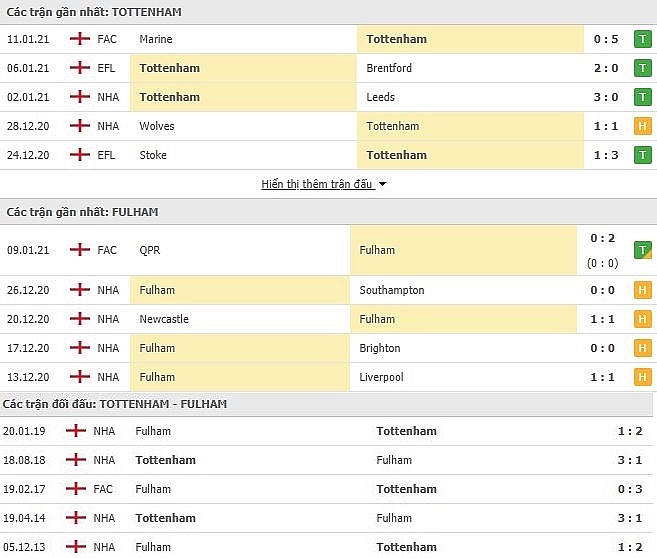Click the green T badge for Marine match
657x558 pixels.
pyautogui.click(x=642, y=40)
